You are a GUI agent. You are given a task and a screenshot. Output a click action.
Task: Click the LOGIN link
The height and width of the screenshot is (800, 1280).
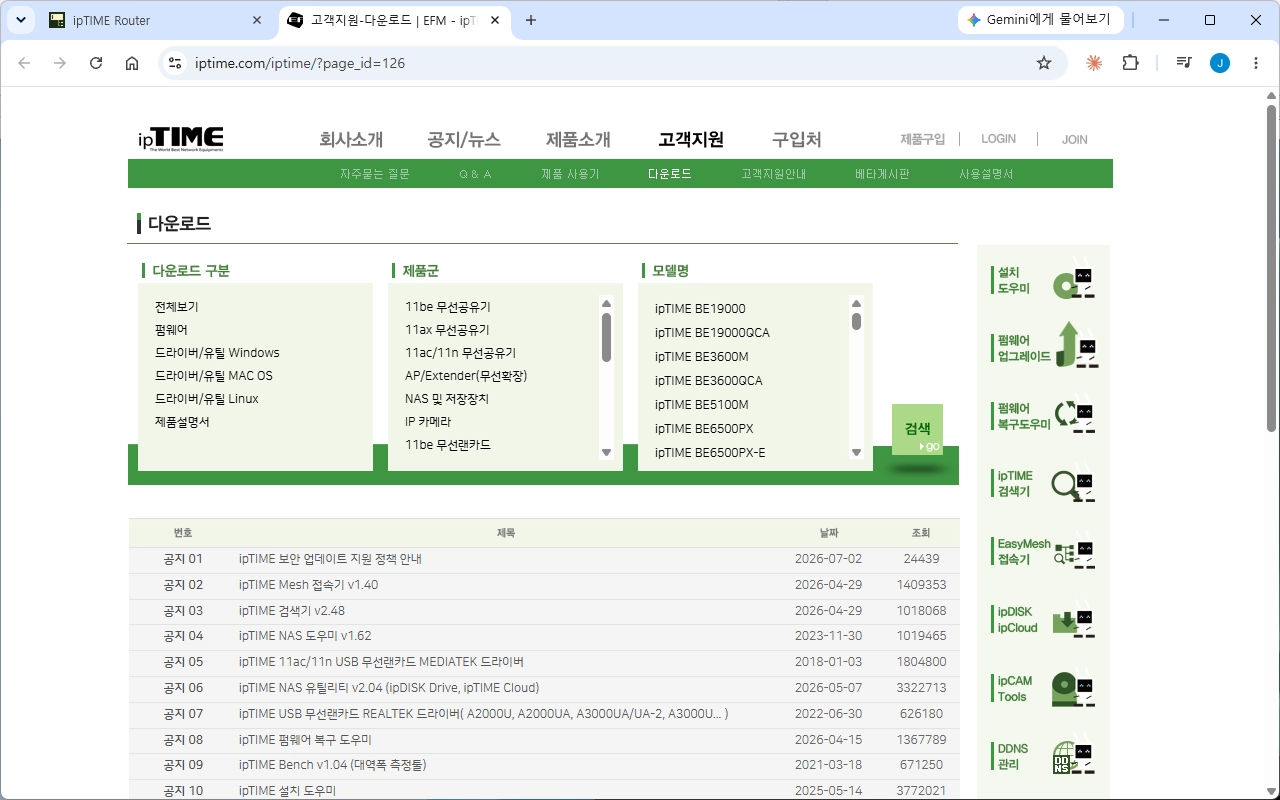point(998,139)
